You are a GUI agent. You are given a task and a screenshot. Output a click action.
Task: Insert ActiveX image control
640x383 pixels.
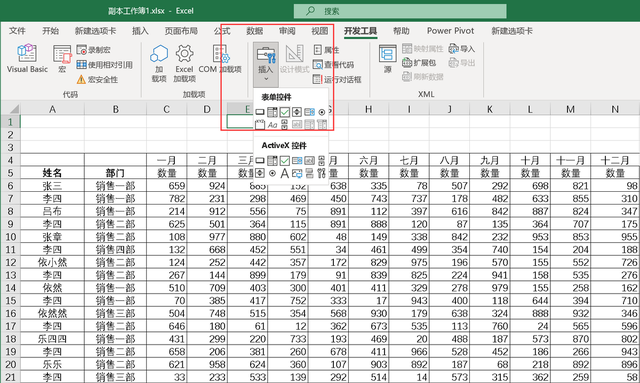(297, 173)
